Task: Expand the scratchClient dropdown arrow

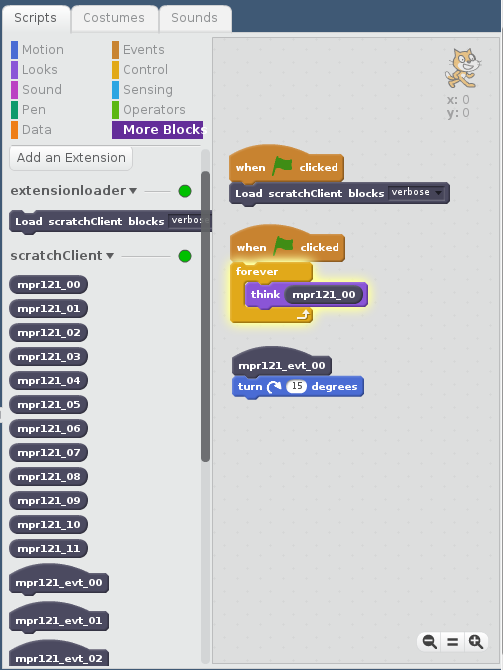Action: pos(110,256)
